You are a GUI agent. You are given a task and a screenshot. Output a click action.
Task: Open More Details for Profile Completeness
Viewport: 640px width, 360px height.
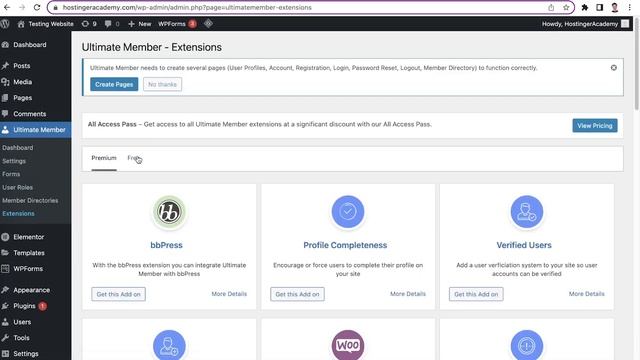coord(408,294)
